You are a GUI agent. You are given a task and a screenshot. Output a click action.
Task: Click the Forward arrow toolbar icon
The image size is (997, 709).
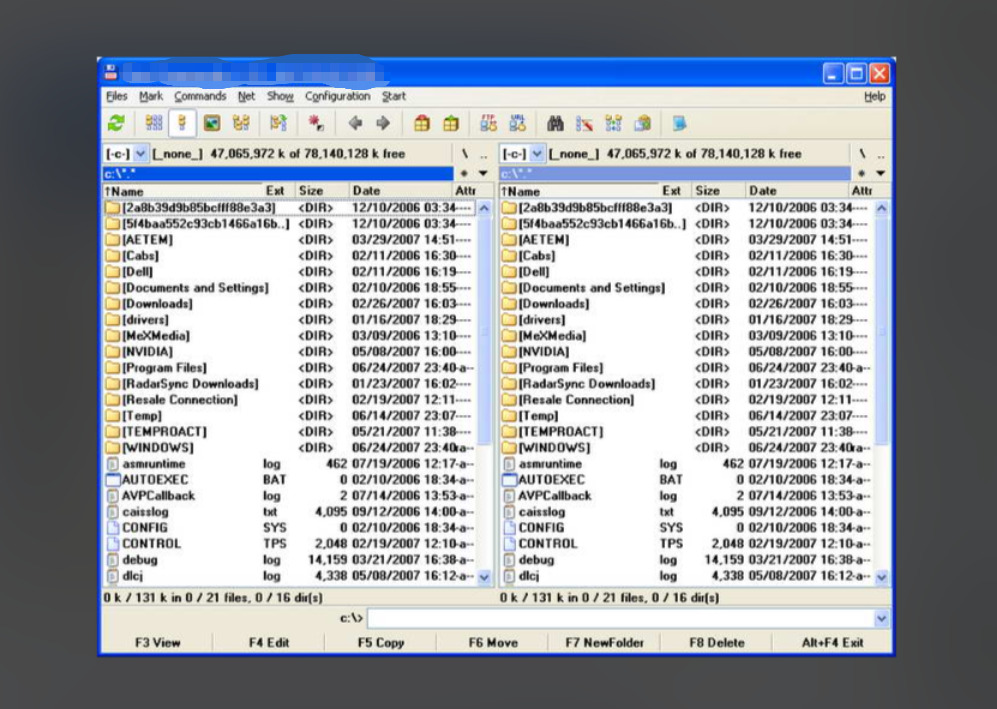382,123
